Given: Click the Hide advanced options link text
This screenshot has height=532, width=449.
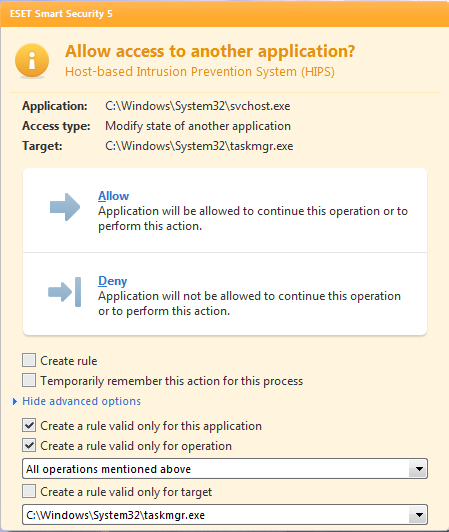Looking at the screenshot, I should [x=81, y=401].
